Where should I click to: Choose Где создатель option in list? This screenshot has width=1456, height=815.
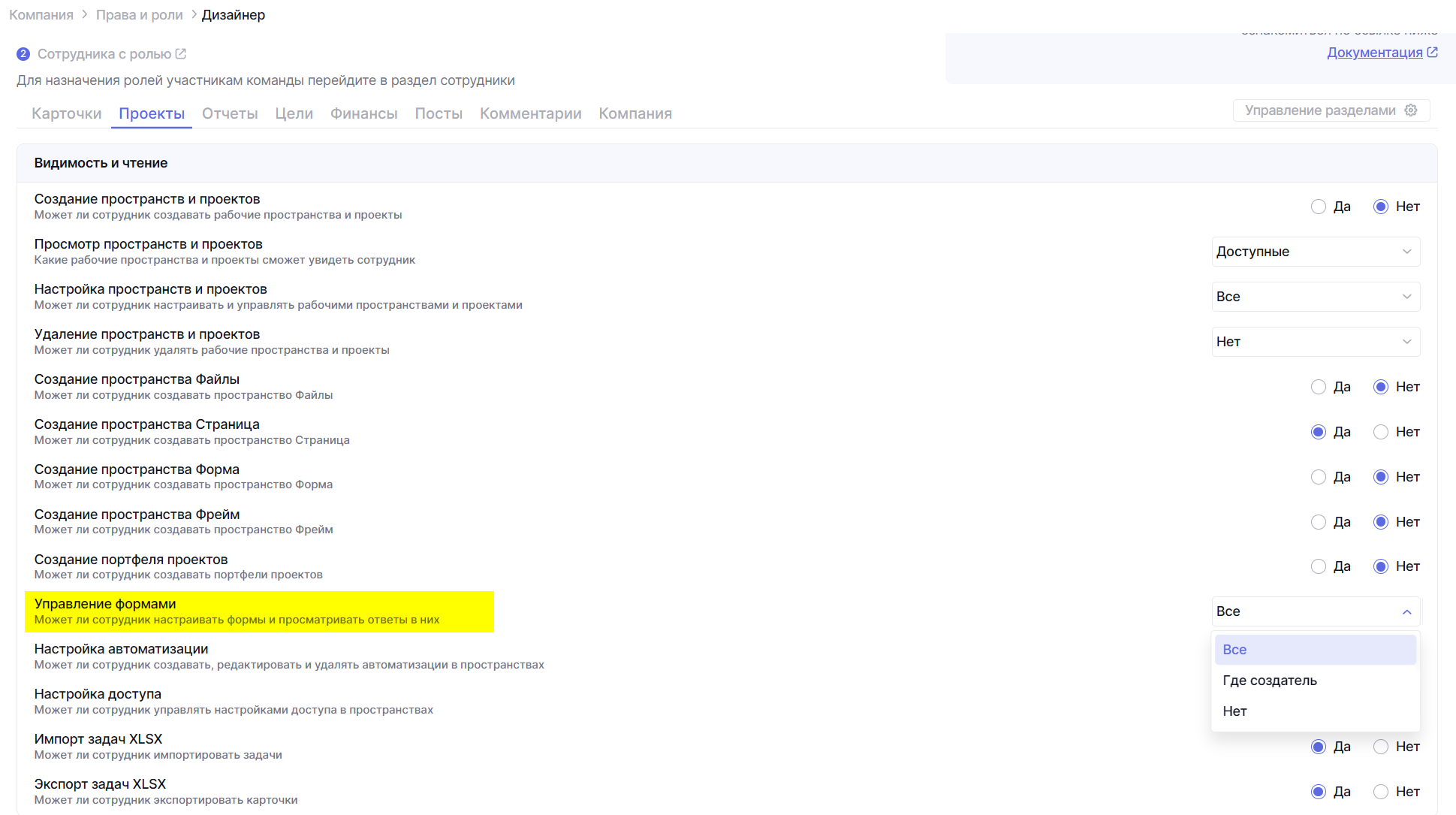1270,681
